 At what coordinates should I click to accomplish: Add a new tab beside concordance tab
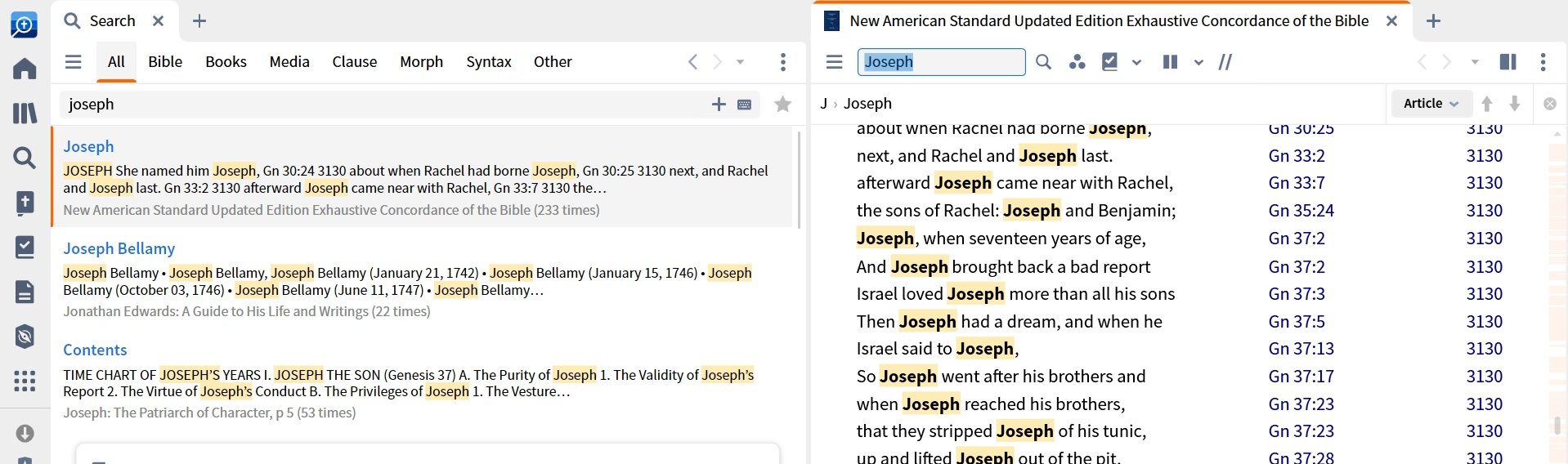point(1433,21)
